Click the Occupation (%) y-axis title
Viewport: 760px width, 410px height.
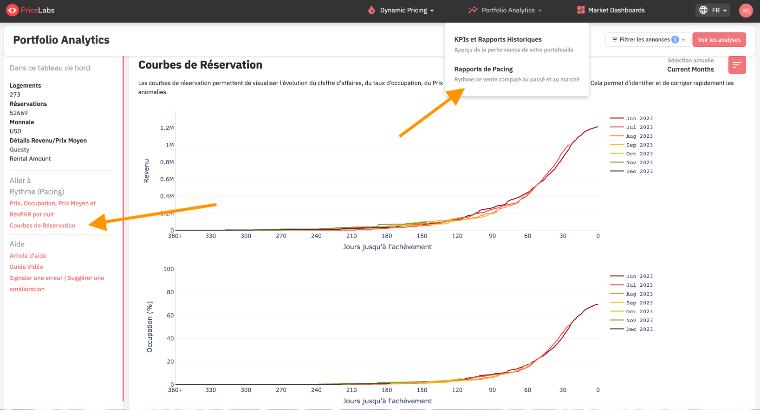[x=150, y=327]
